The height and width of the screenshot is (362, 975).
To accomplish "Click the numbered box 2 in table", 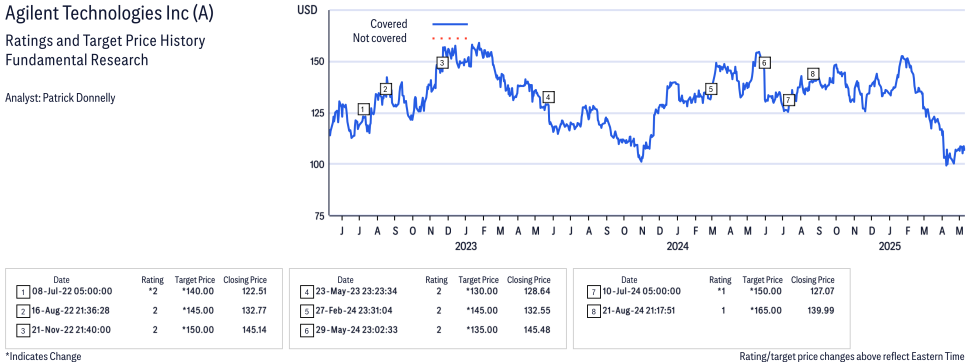I will (22, 311).
